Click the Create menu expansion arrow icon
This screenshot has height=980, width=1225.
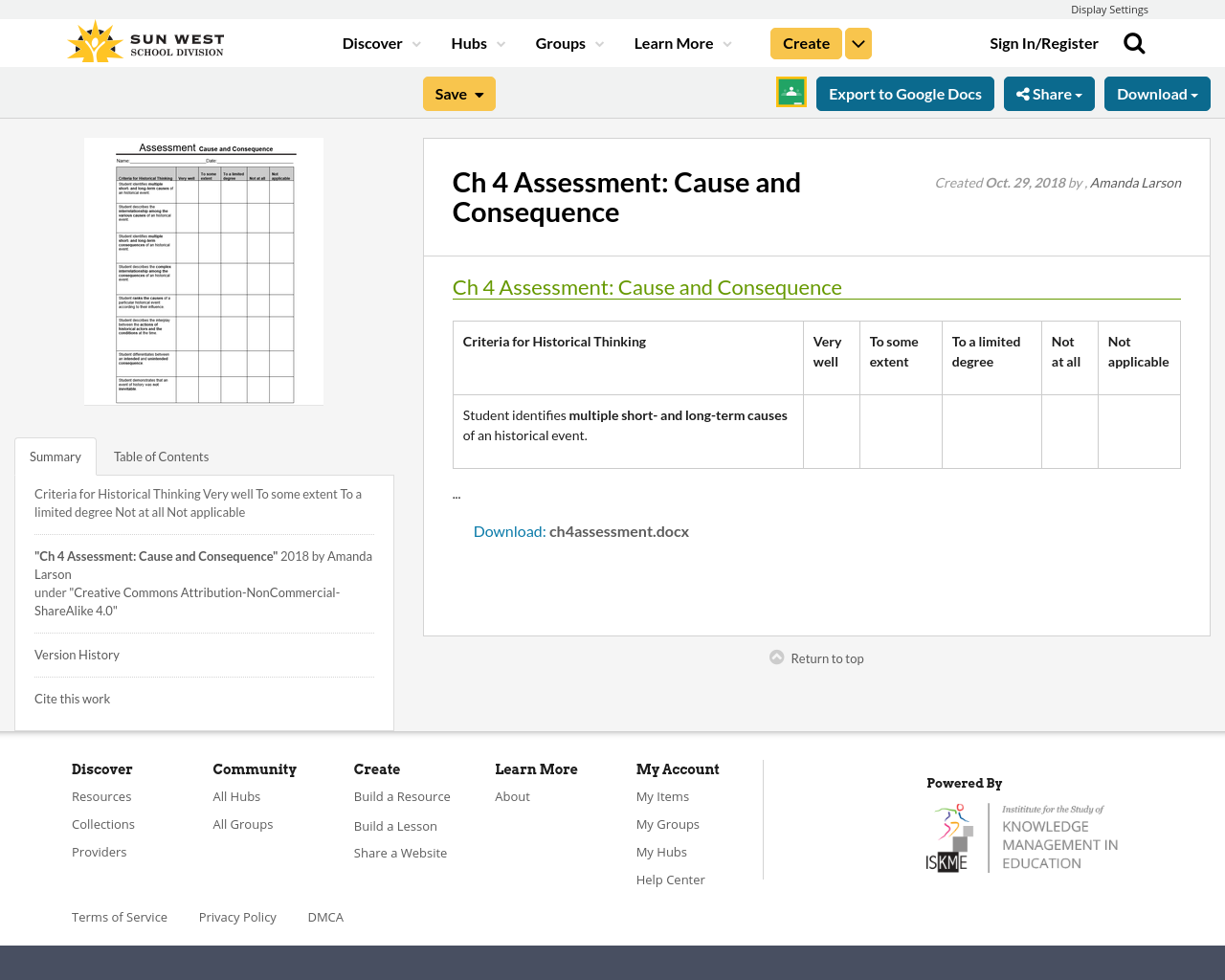click(x=857, y=42)
